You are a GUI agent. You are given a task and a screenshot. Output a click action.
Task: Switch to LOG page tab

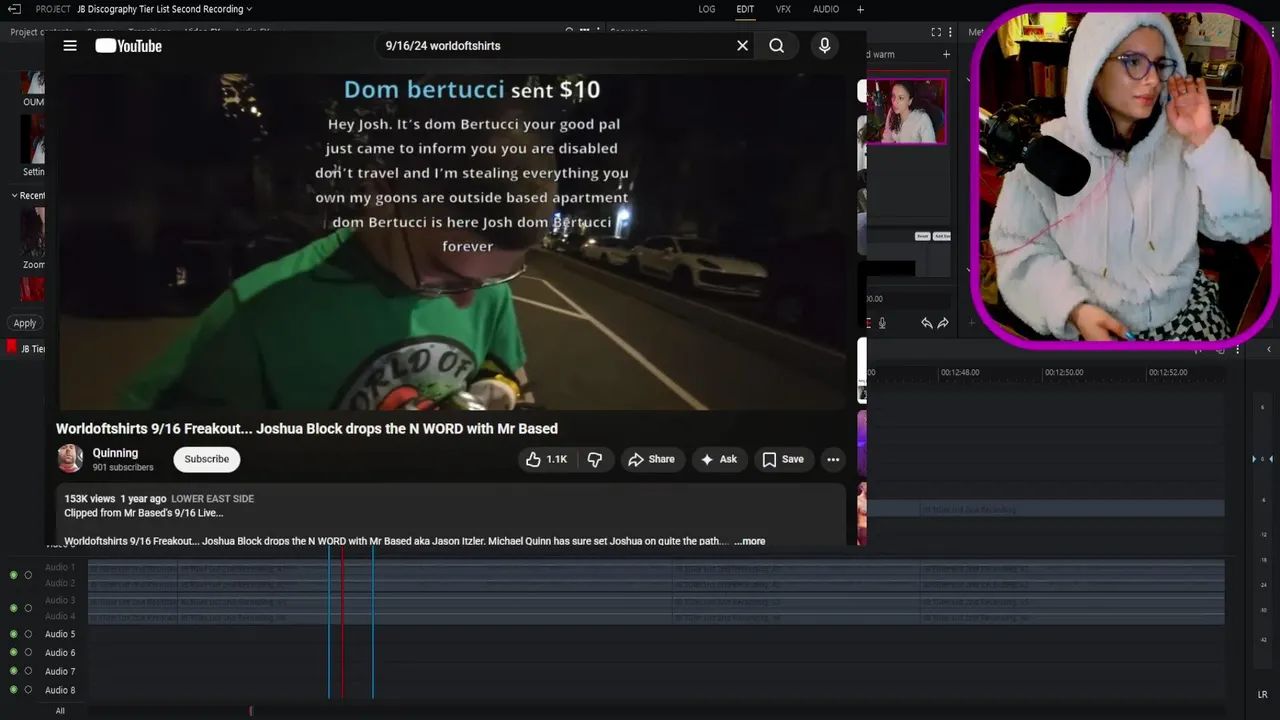coord(707,9)
